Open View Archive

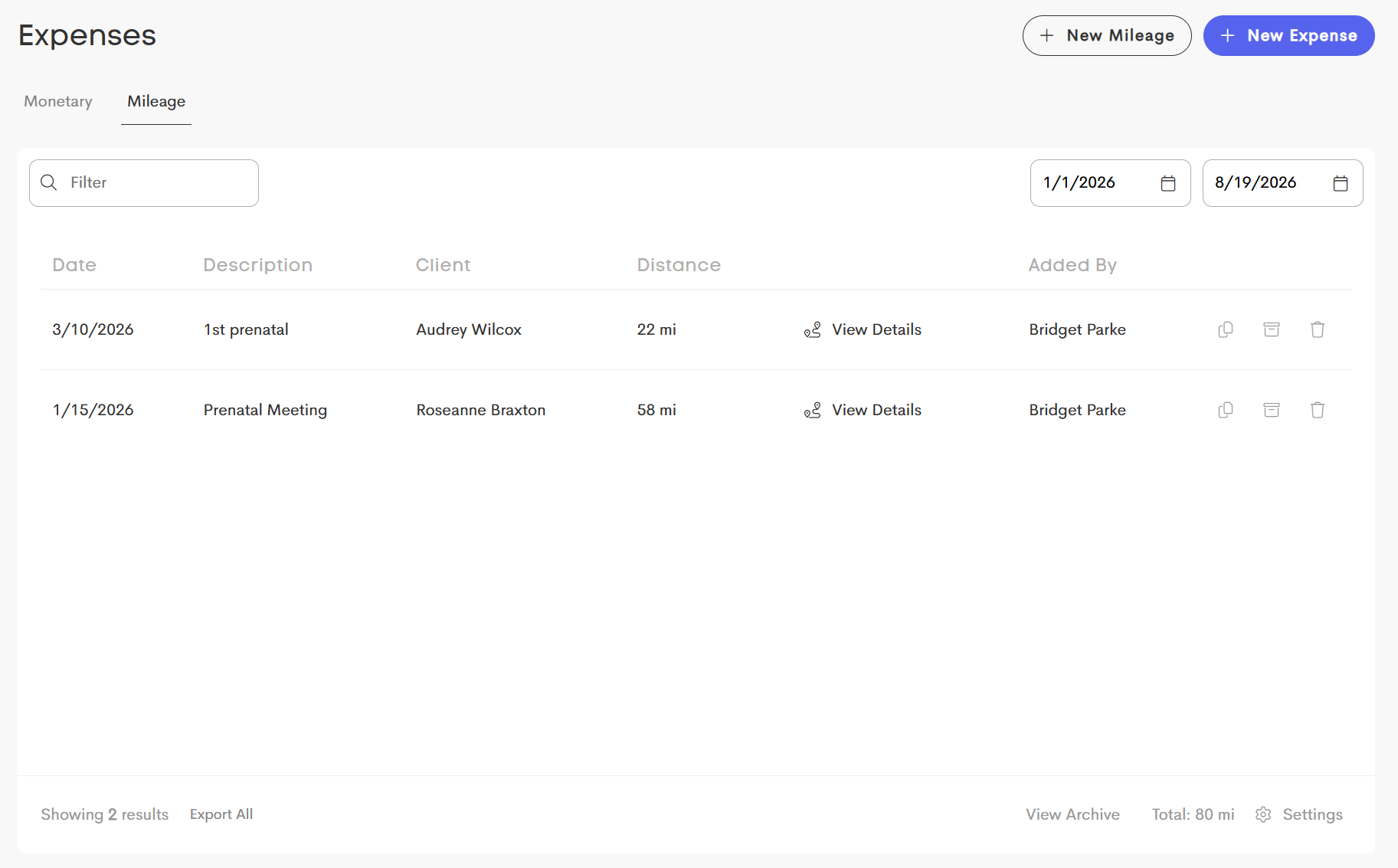pyautogui.click(x=1072, y=814)
